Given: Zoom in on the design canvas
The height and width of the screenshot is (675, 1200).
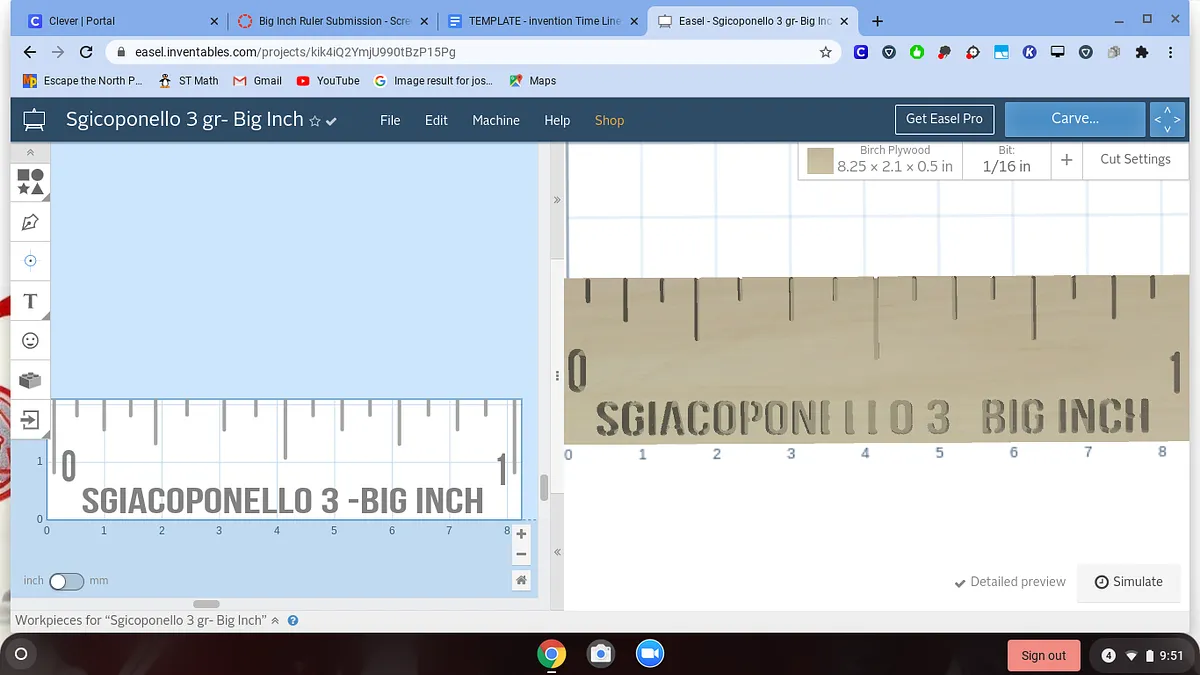Looking at the screenshot, I should [x=521, y=534].
